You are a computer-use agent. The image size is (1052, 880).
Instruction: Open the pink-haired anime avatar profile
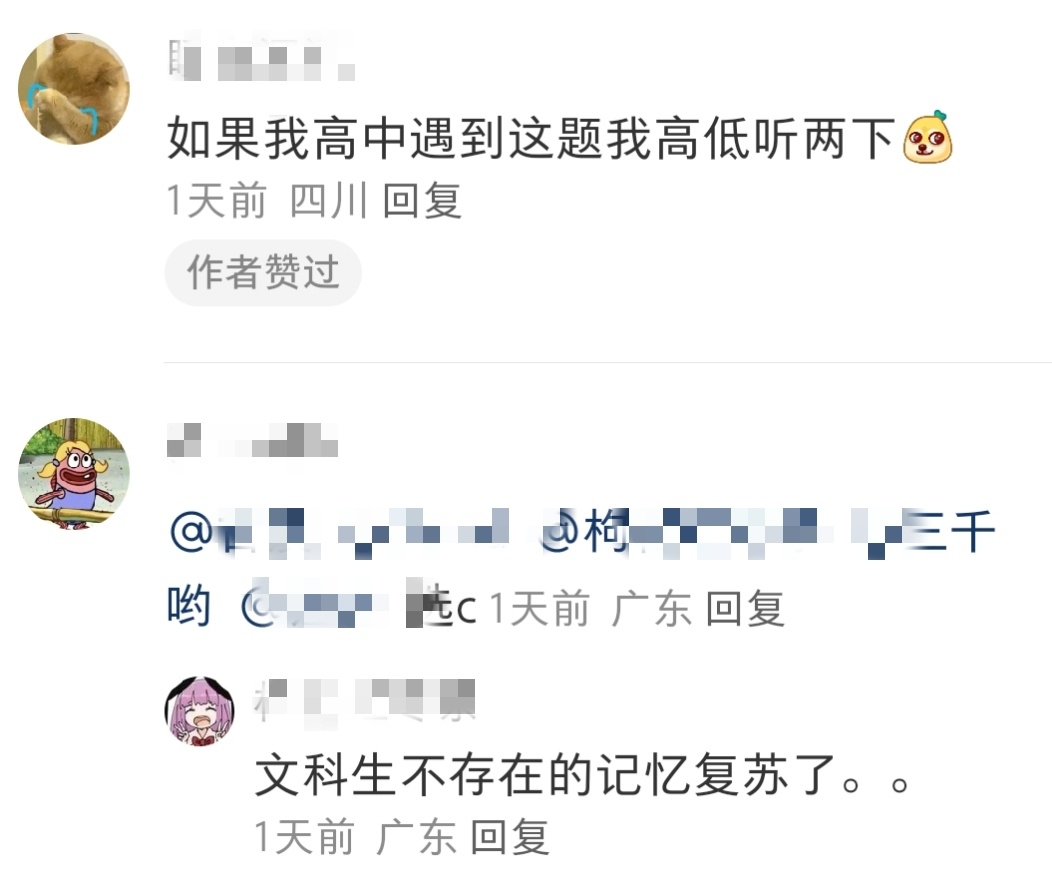tap(200, 711)
